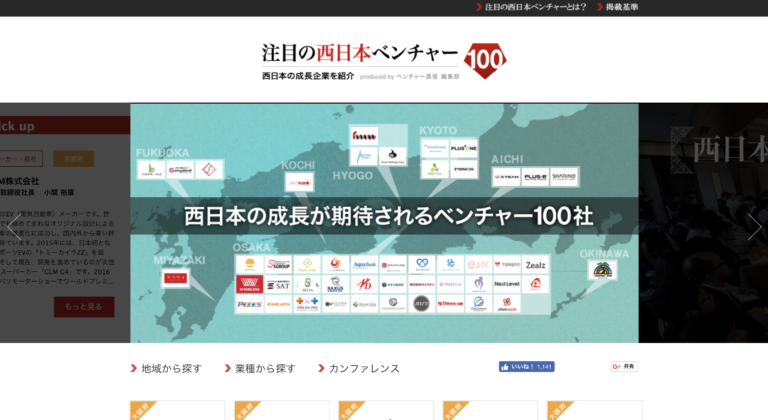Screen dimensions: 768x420
Task: Click the Smart Holdings logo in Hyogo group
Action: coord(392,156)
